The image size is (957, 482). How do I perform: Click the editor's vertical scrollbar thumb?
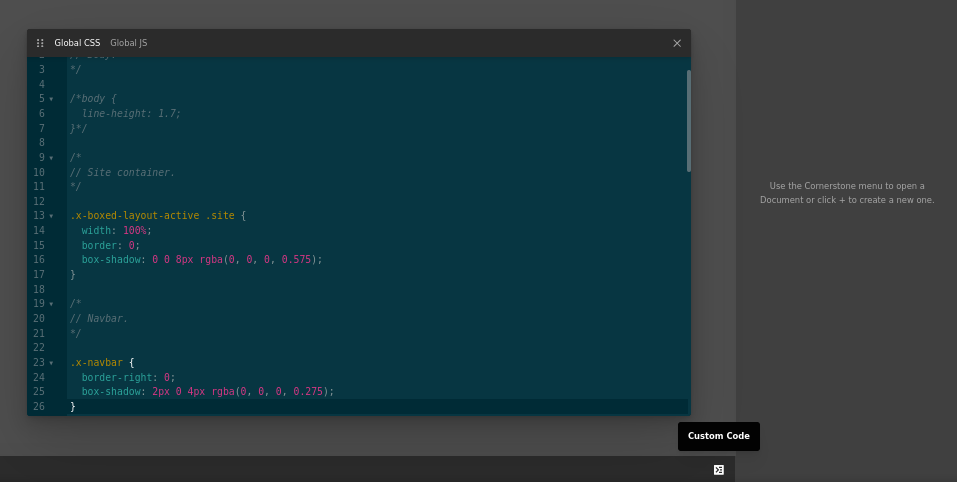[x=688, y=120]
